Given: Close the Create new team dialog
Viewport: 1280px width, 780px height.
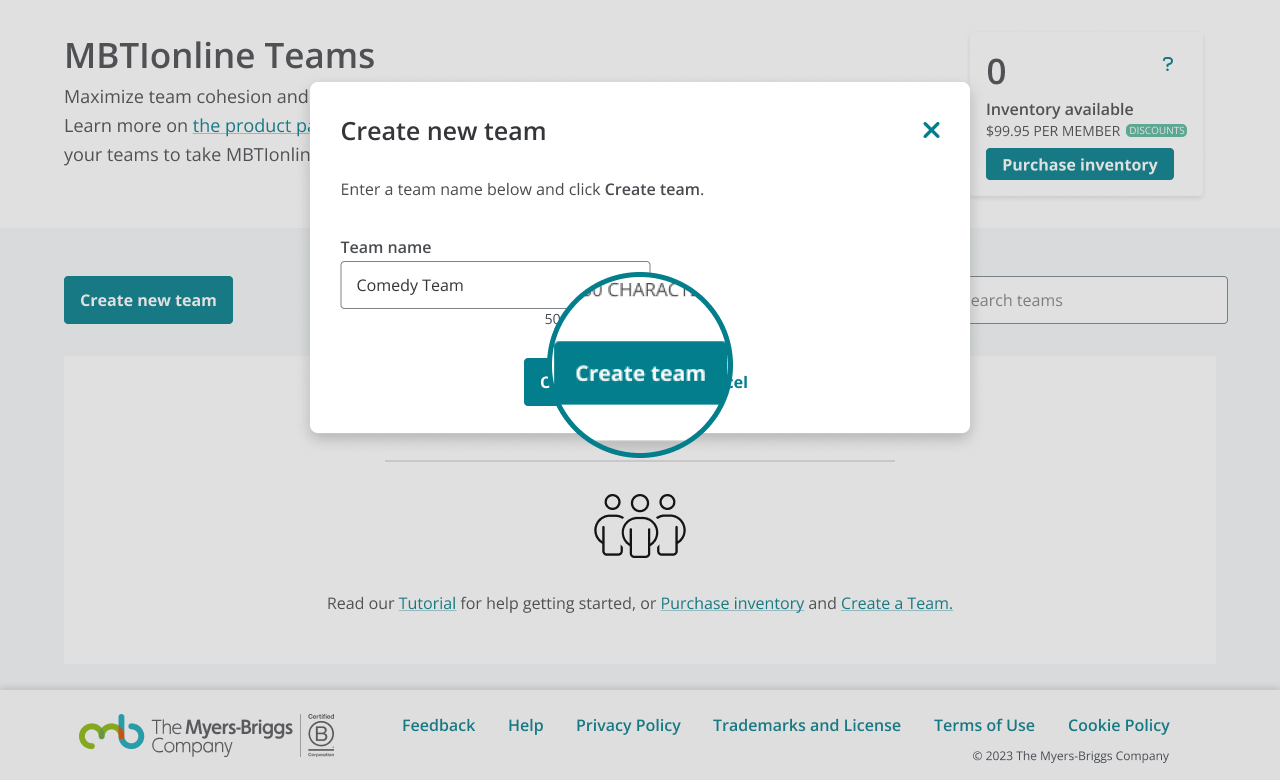Looking at the screenshot, I should tap(931, 130).
